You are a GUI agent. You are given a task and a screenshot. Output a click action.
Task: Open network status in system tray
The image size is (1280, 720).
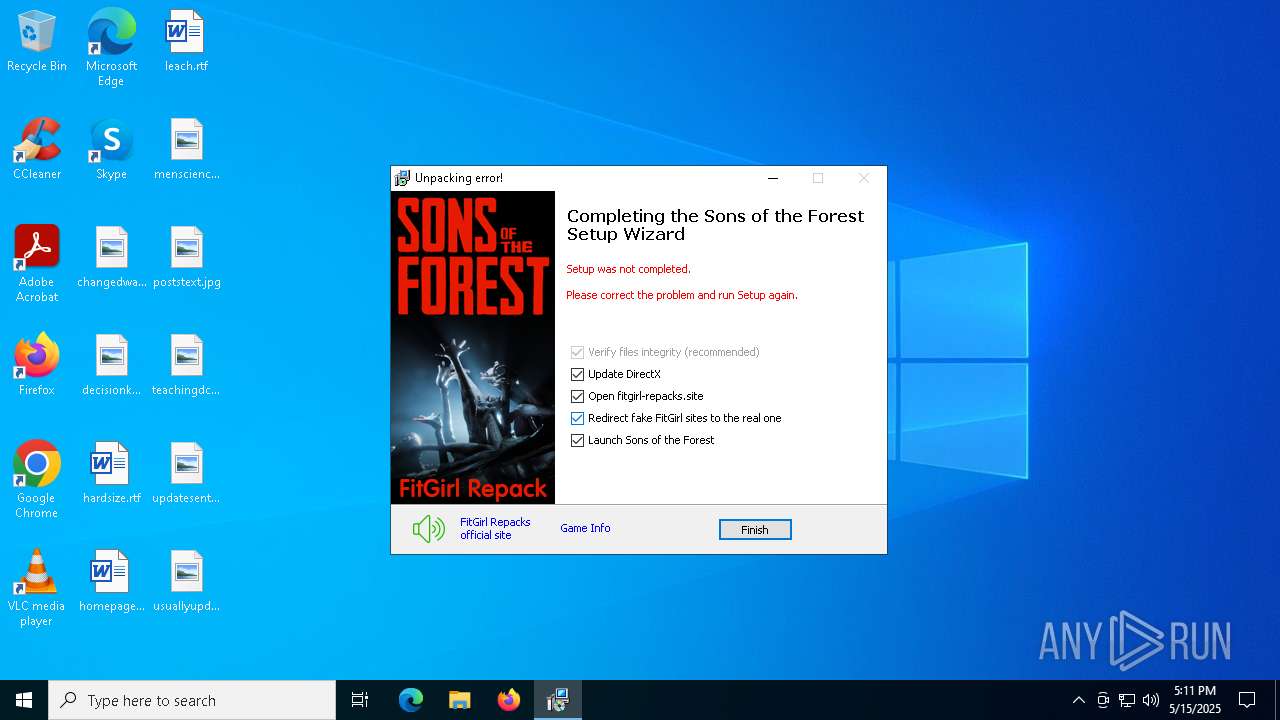pyautogui.click(x=1127, y=700)
